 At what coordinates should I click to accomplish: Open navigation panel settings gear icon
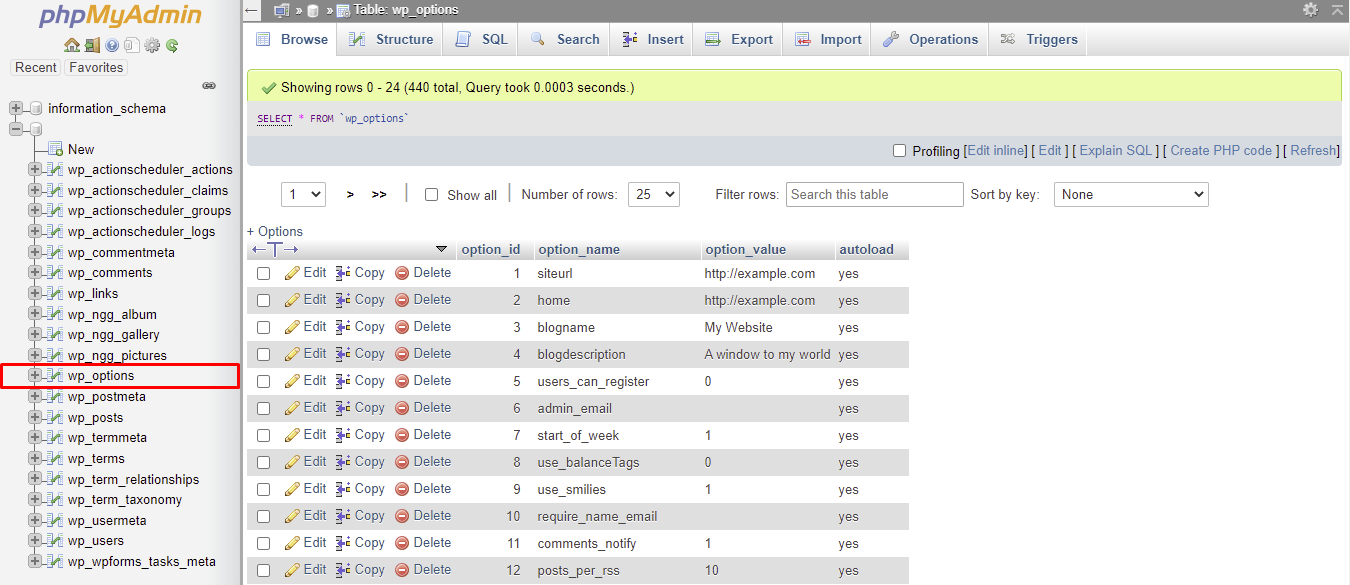pyautogui.click(x=152, y=45)
